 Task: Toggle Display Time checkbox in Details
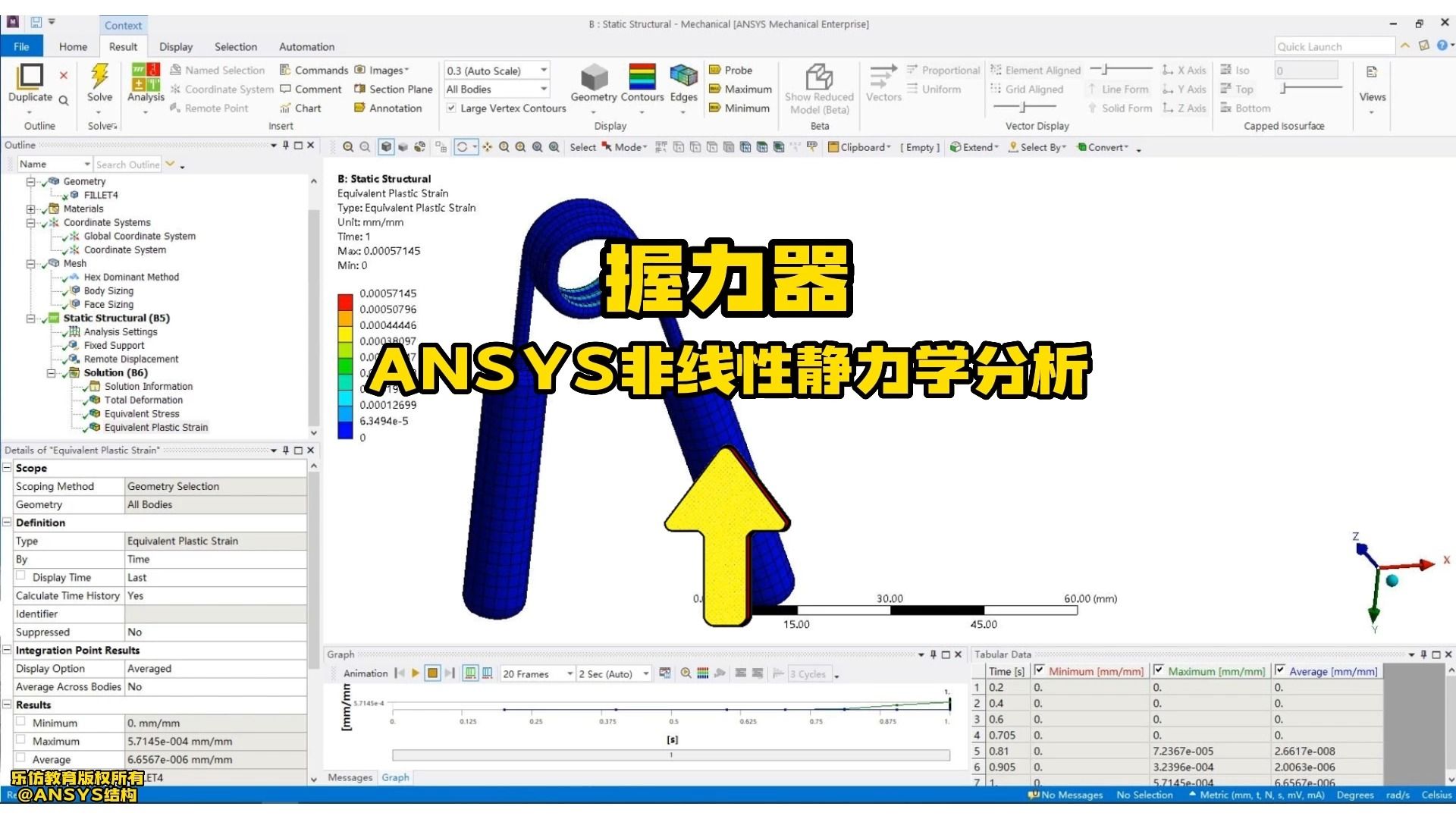pyautogui.click(x=20, y=576)
